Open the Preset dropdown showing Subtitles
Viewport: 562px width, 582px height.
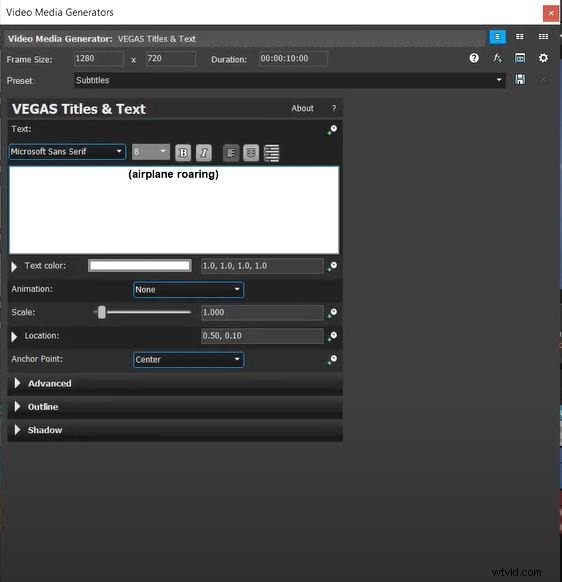(x=290, y=81)
